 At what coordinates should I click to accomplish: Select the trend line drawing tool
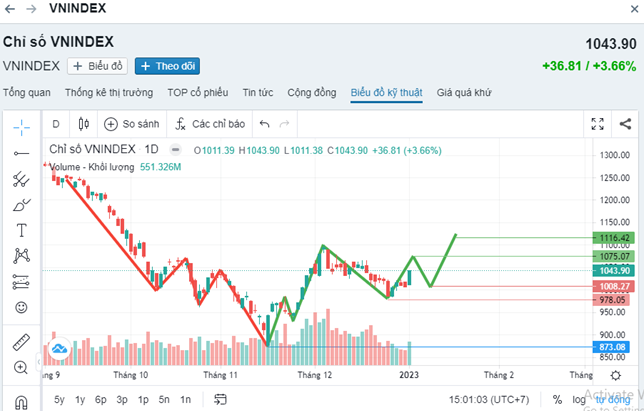point(21,152)
